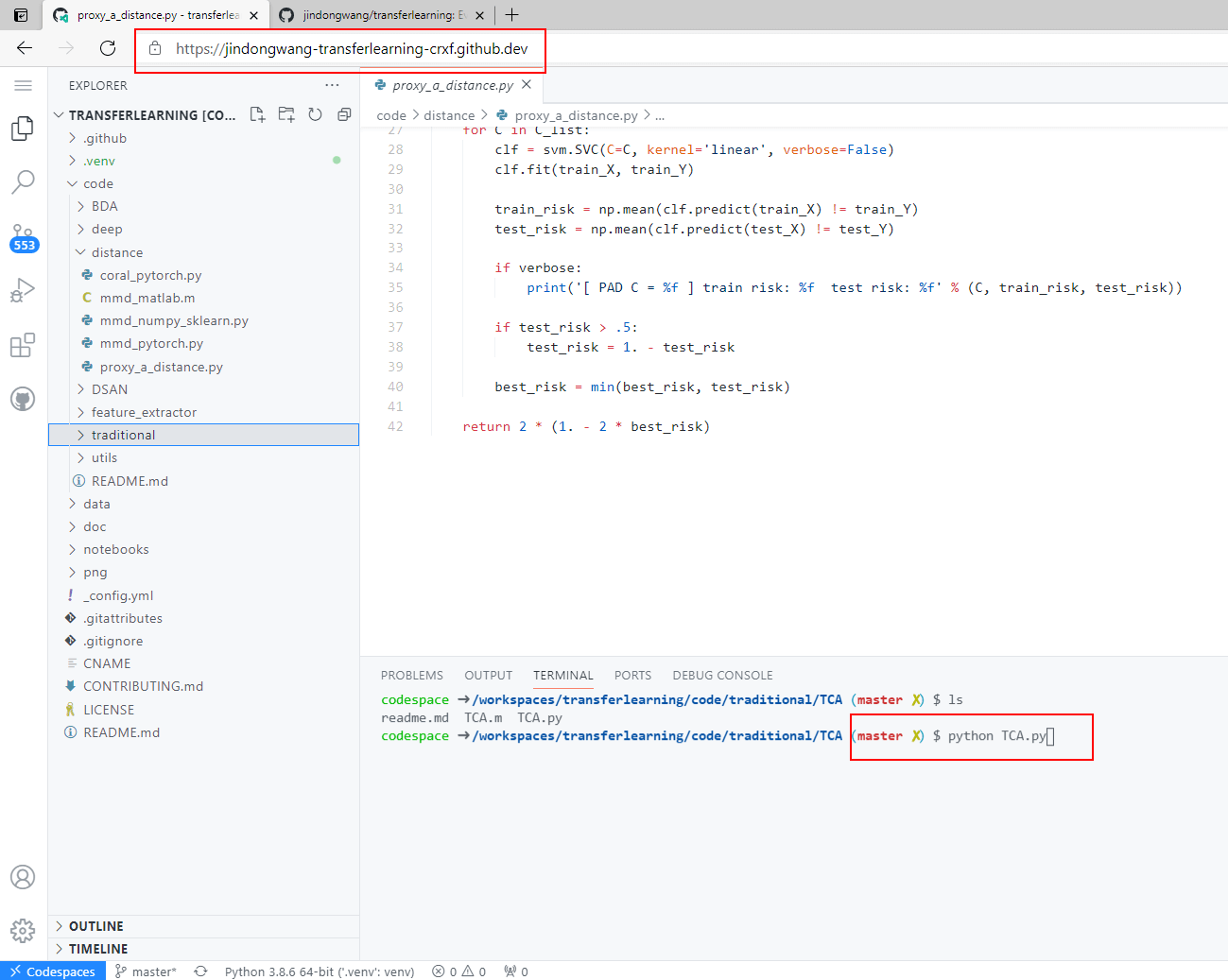Viewport: 1228px width, 980px height.
Task: Open the GitHub view in the activity bar
Action: point(23,399)
